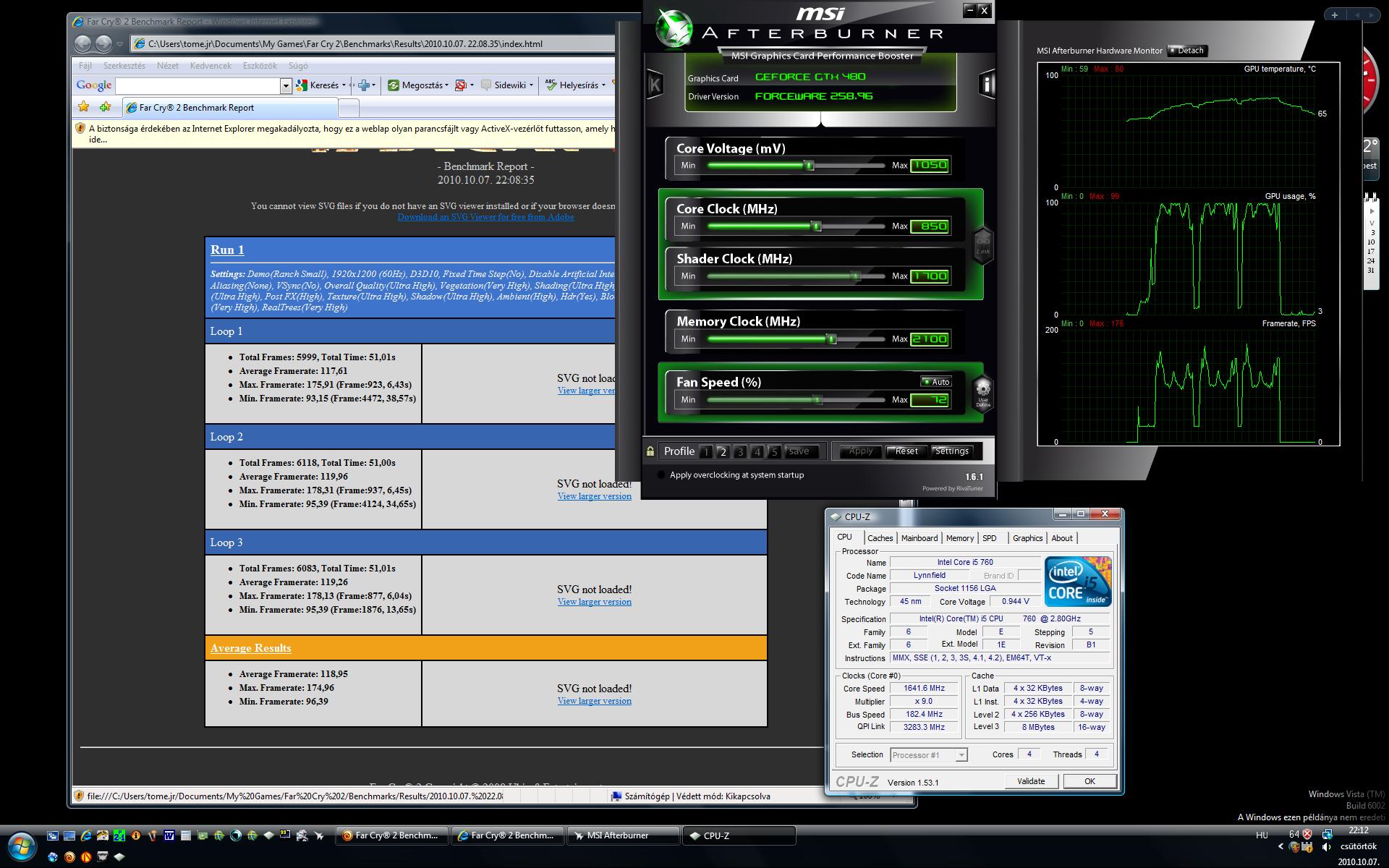Click the Add to Favorites star icon
This screenshot has width=1389, height=868.
coord(106,107)
